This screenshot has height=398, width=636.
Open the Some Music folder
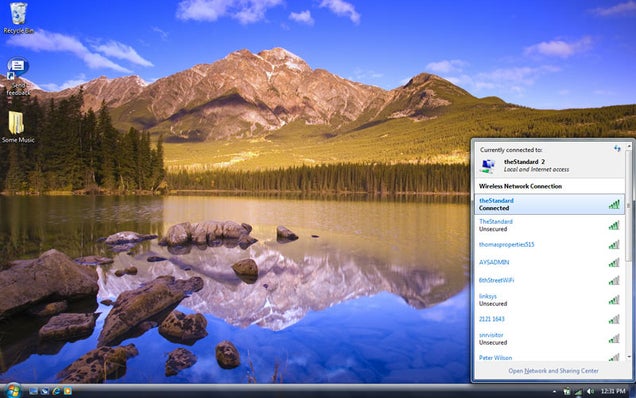(x=18, y=127)
